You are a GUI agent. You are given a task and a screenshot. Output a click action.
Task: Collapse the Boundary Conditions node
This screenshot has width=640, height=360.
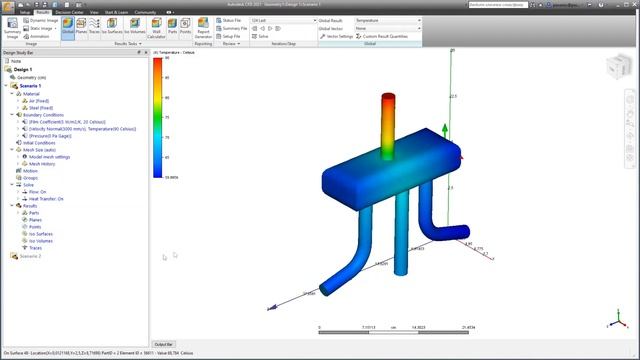(x=12, y=115)
